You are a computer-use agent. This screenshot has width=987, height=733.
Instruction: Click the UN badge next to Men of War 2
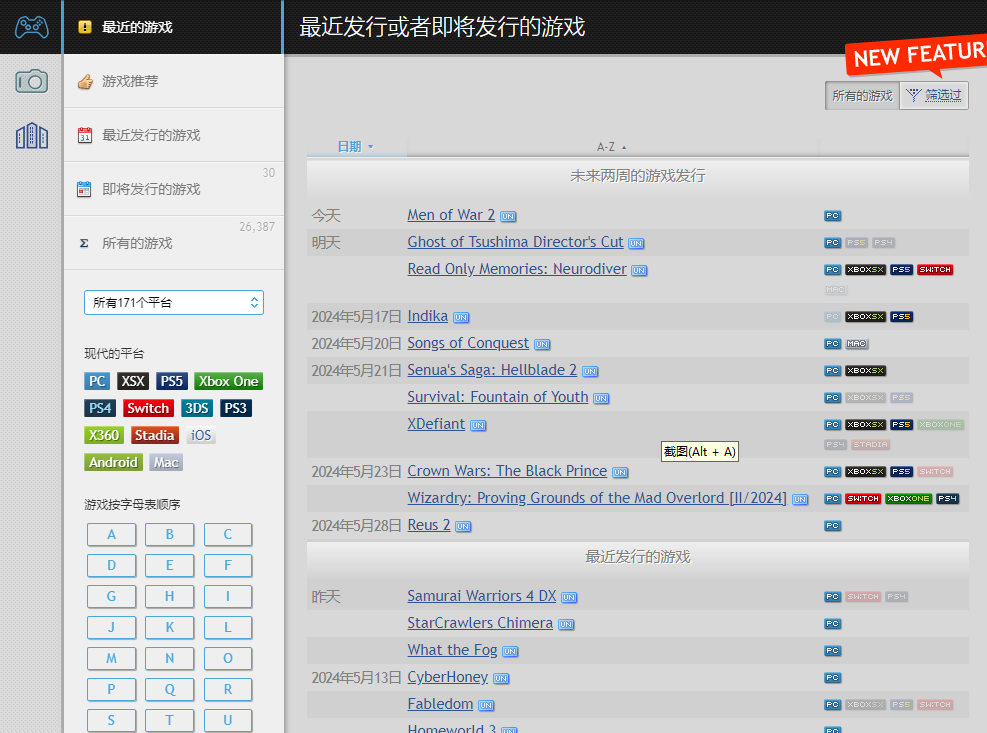(x=508, y=217)
